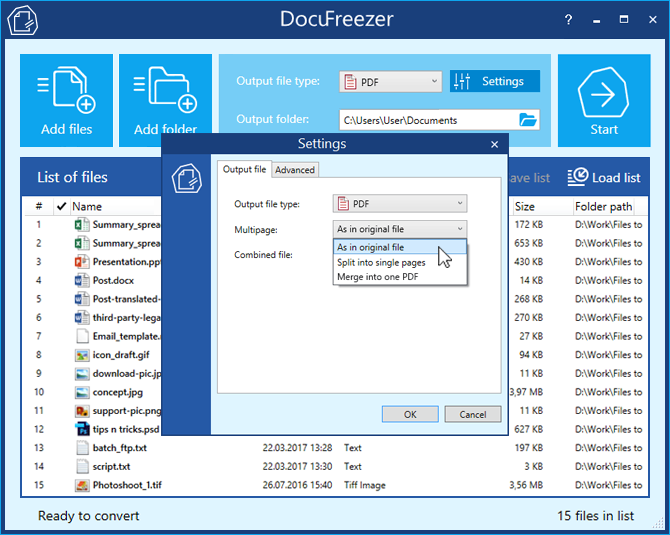Viewport: 670px width, 535px height.
Task: Collapse the Multipage dropdown
Action: (400, 229)
